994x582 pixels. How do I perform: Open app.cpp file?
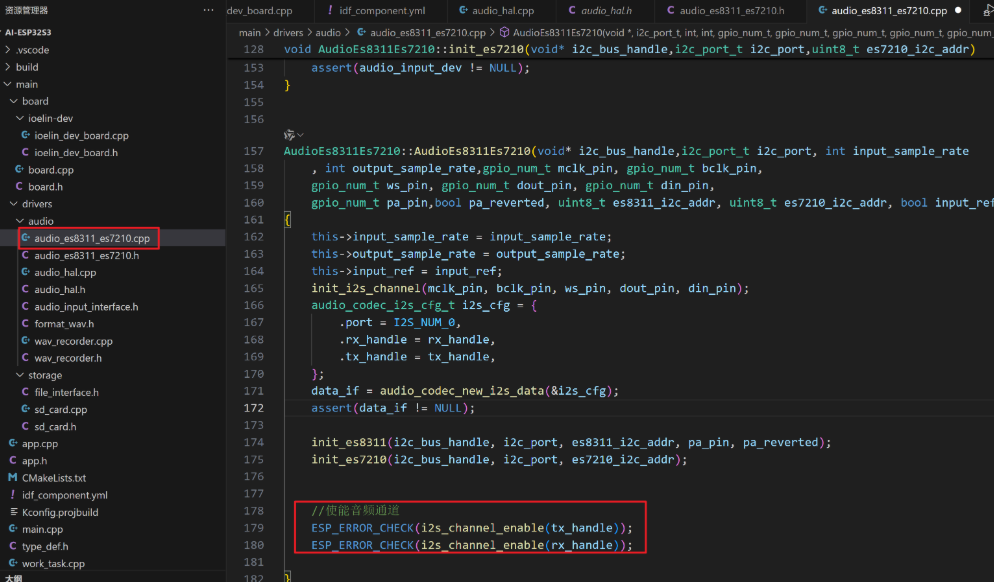point(40,443)
